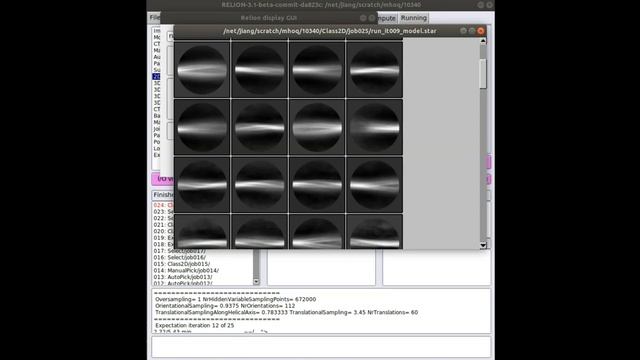The image size is (640, 360).
Task: Click scroll-down arrow of class viewer
Action: 483,245
